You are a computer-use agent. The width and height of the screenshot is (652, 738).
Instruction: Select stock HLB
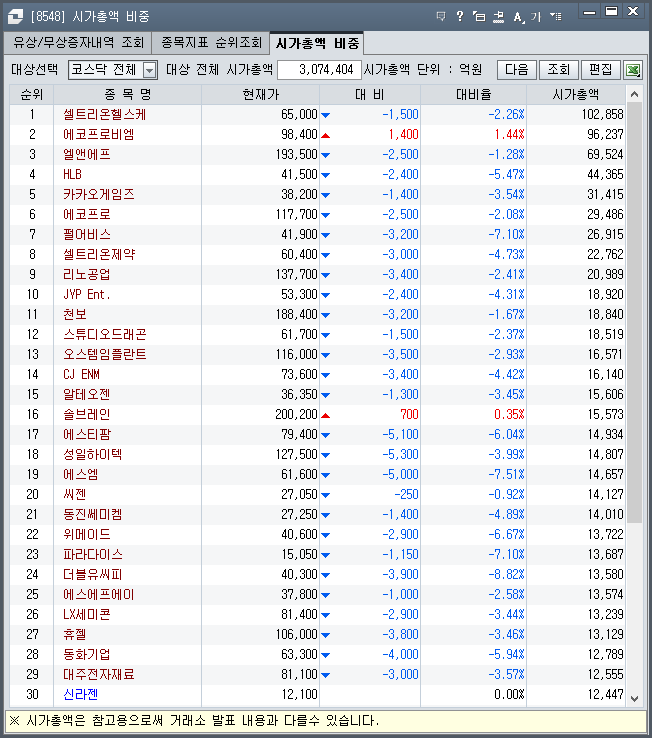(72, 175)
